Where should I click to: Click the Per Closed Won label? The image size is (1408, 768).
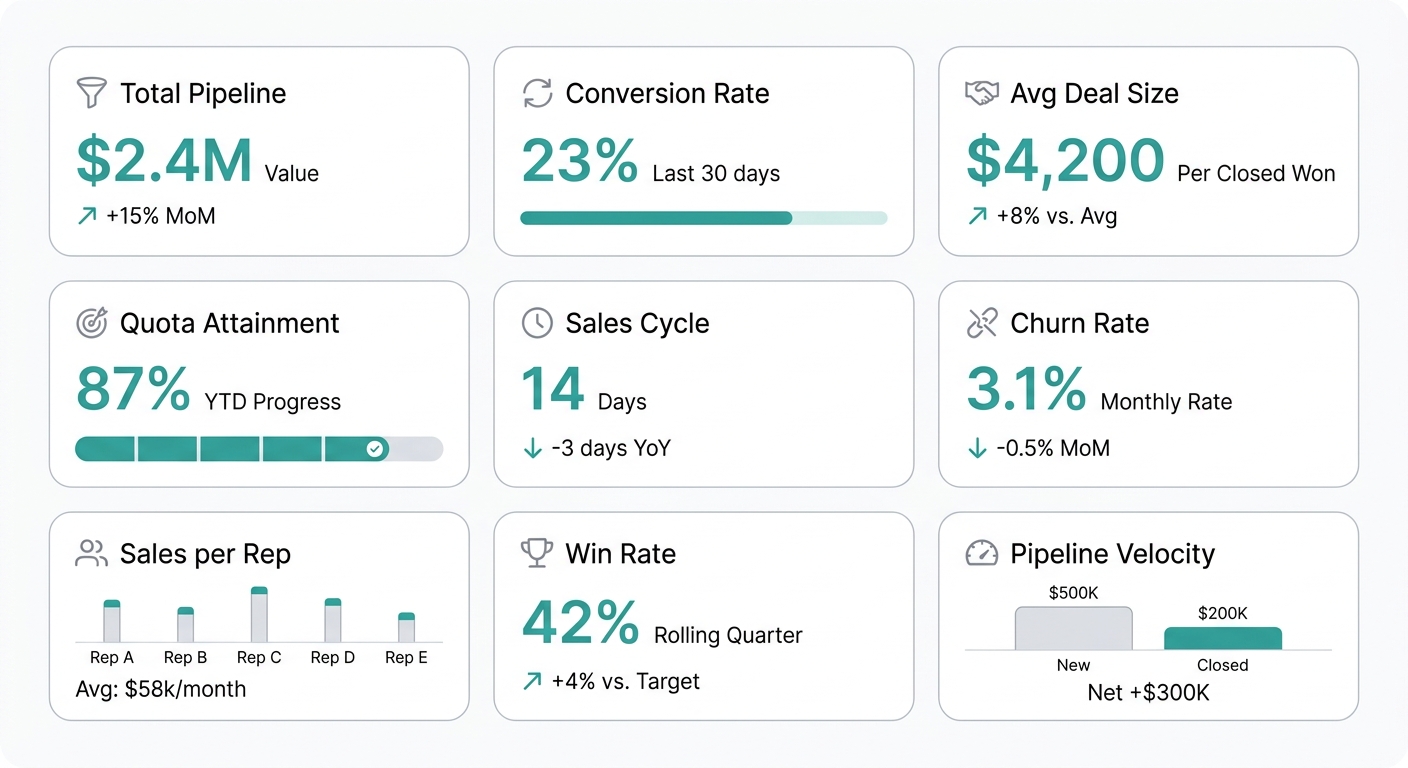[x=1256, y=174]
